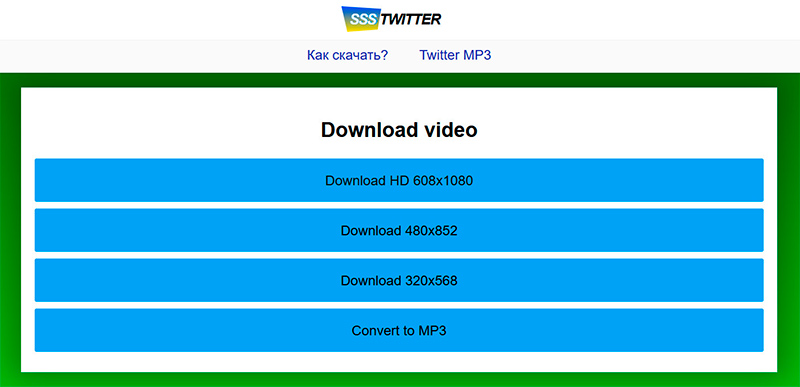This screenshot has width=800, height=387.
Task: Click the TWITTER wordmark in the header
Action: tap(411, 19)
